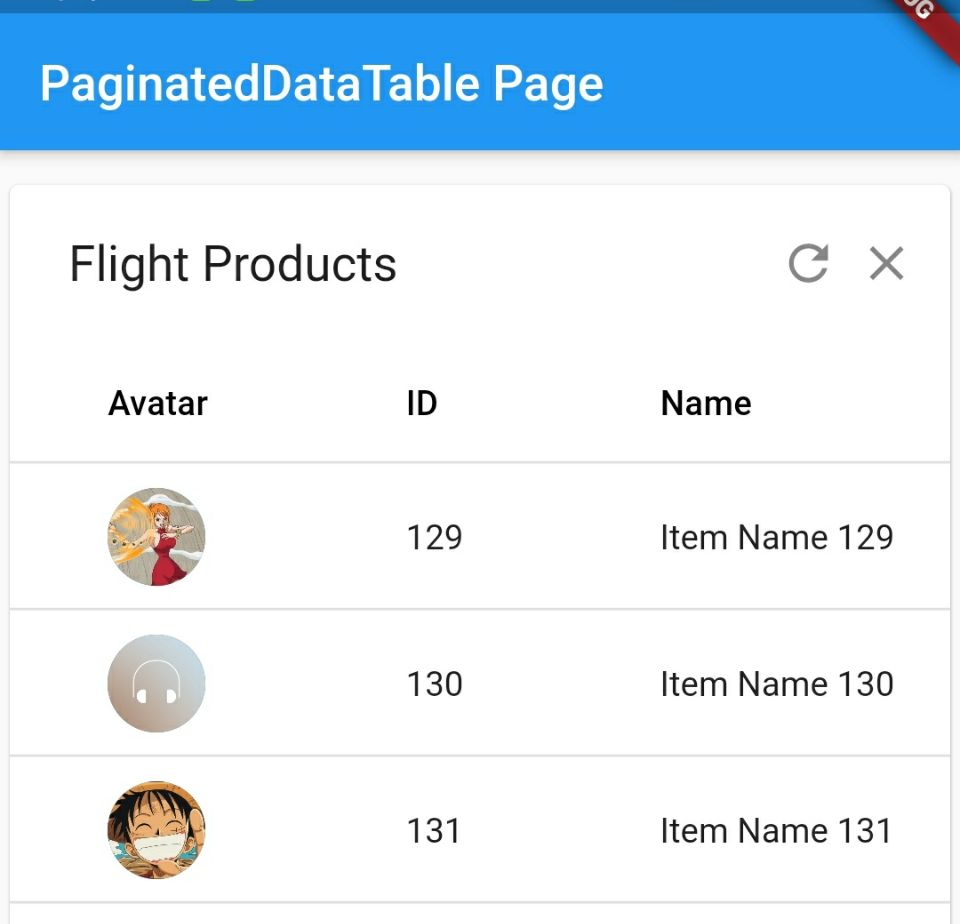
Task: Click the X icon in table header
Action: (x=886, y=264)
